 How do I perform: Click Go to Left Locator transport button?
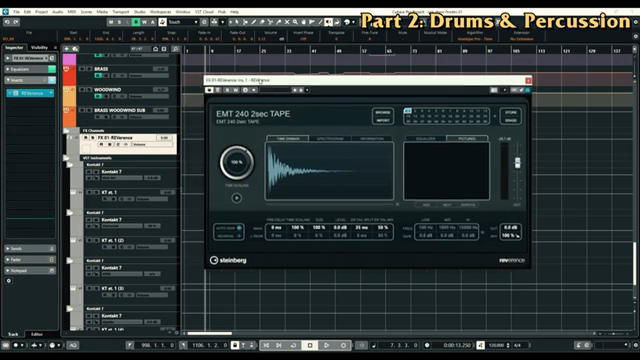pos(266,345)
